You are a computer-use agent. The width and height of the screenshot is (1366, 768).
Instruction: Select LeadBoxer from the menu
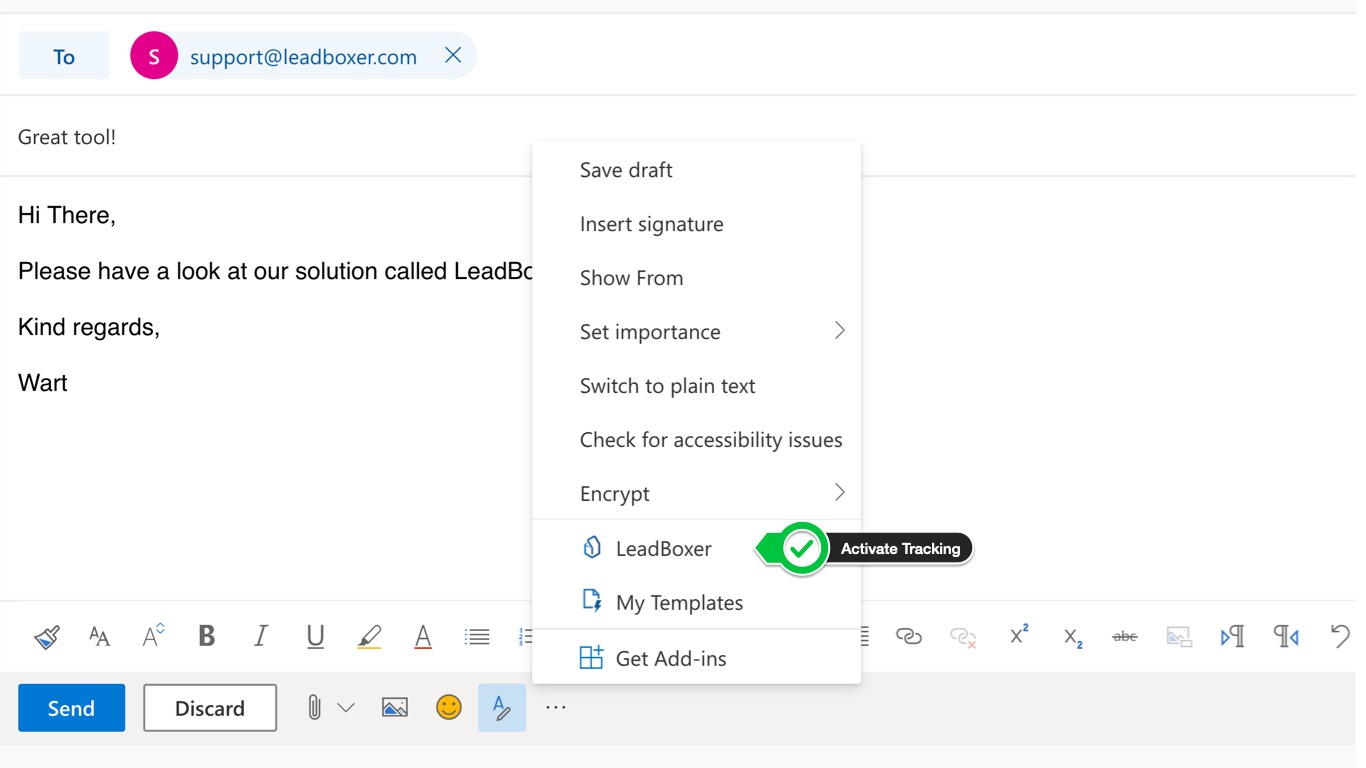663,548
